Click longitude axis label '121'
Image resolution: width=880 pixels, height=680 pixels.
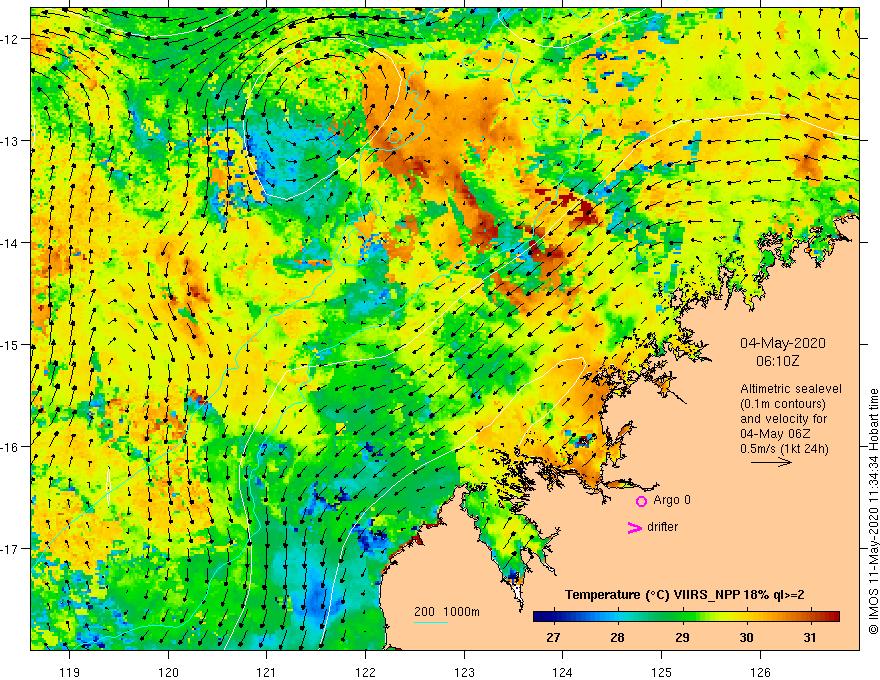pos(267,672)
